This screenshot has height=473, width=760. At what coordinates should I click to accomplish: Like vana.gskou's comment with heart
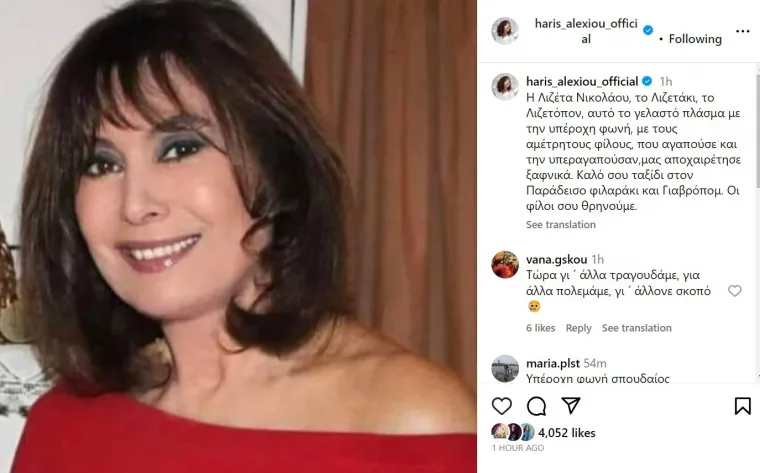pos(735,291)
